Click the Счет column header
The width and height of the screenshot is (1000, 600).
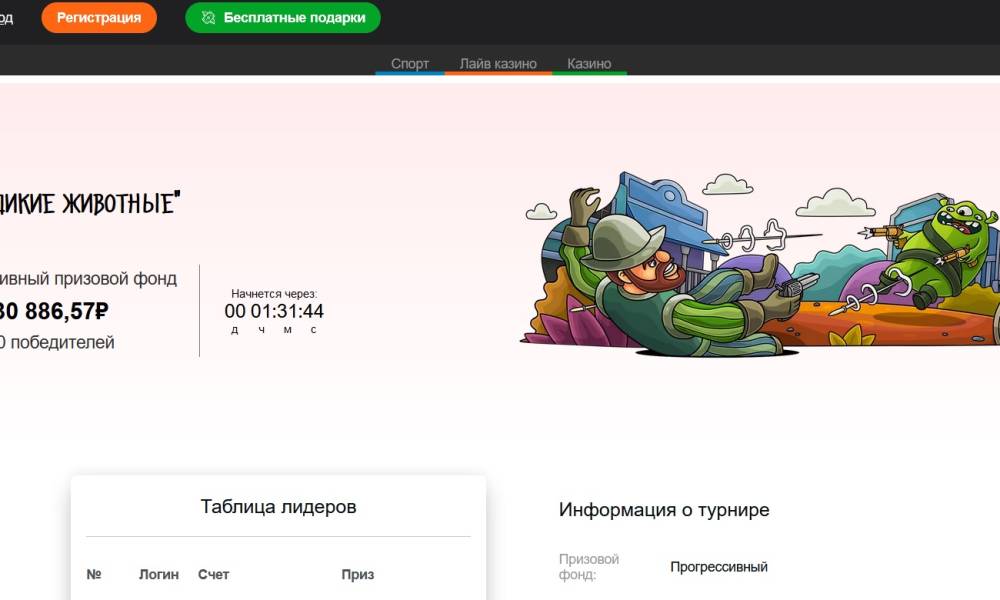pos(213,574)
